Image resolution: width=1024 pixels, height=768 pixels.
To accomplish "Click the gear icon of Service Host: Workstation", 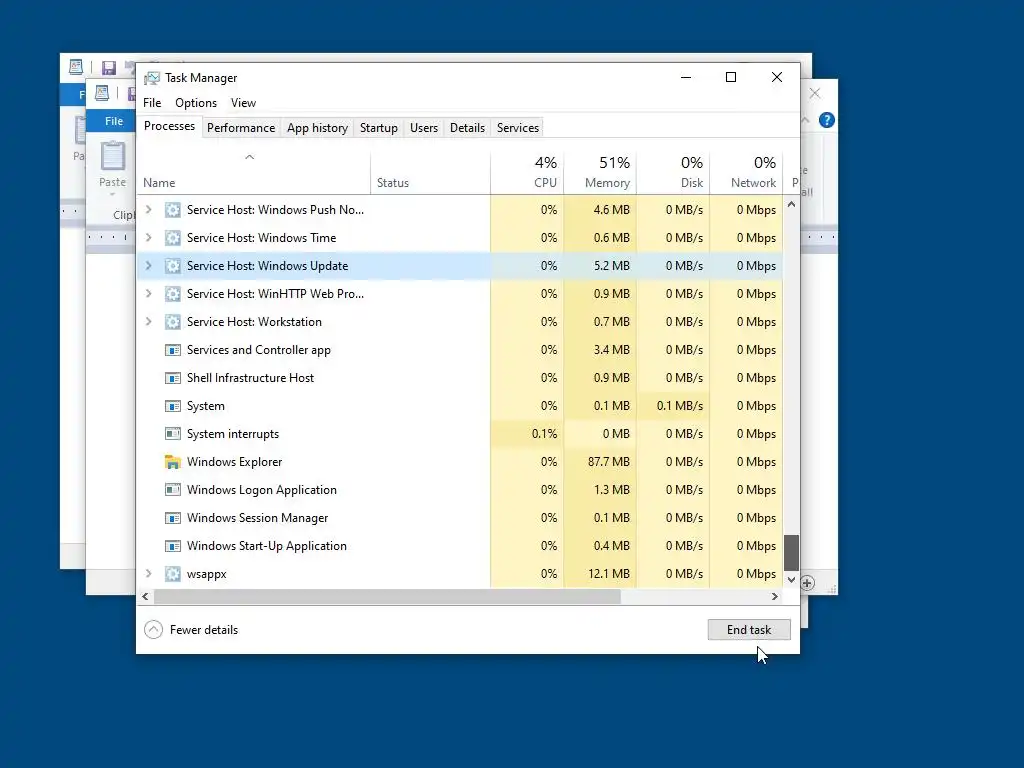I will point(172,322).
